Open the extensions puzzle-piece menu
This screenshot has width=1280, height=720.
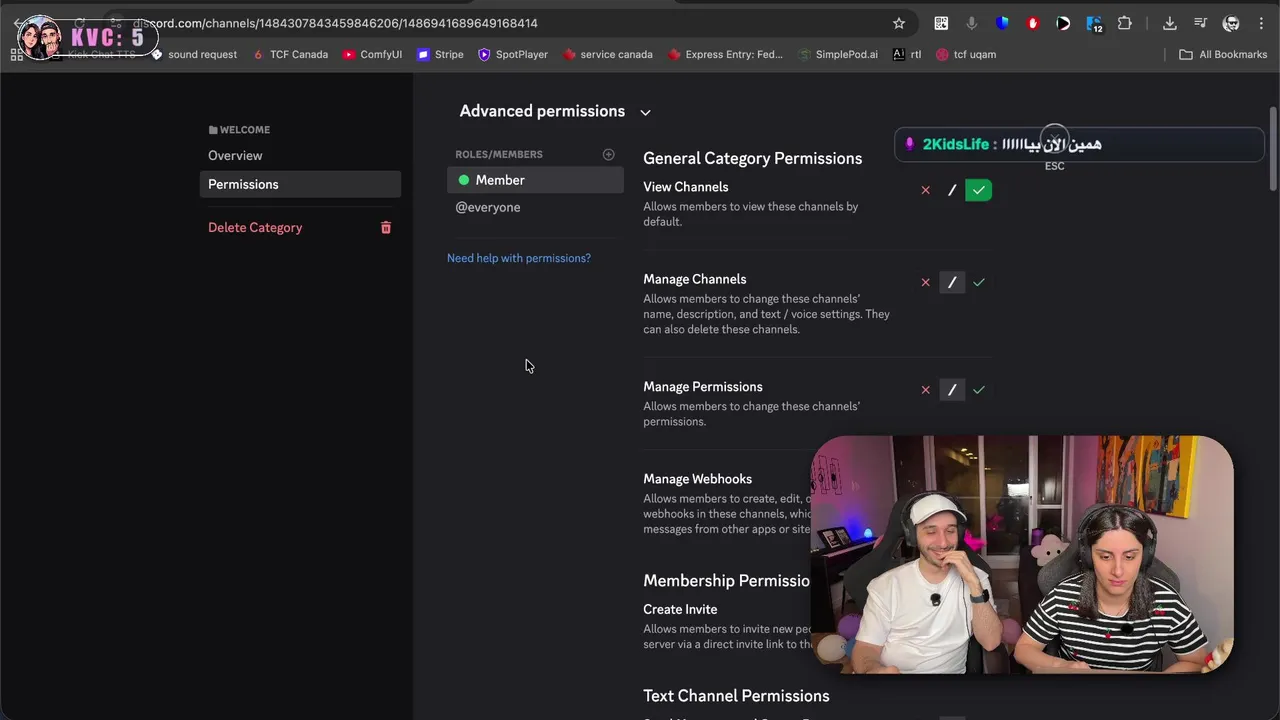tap(1125, 23)
